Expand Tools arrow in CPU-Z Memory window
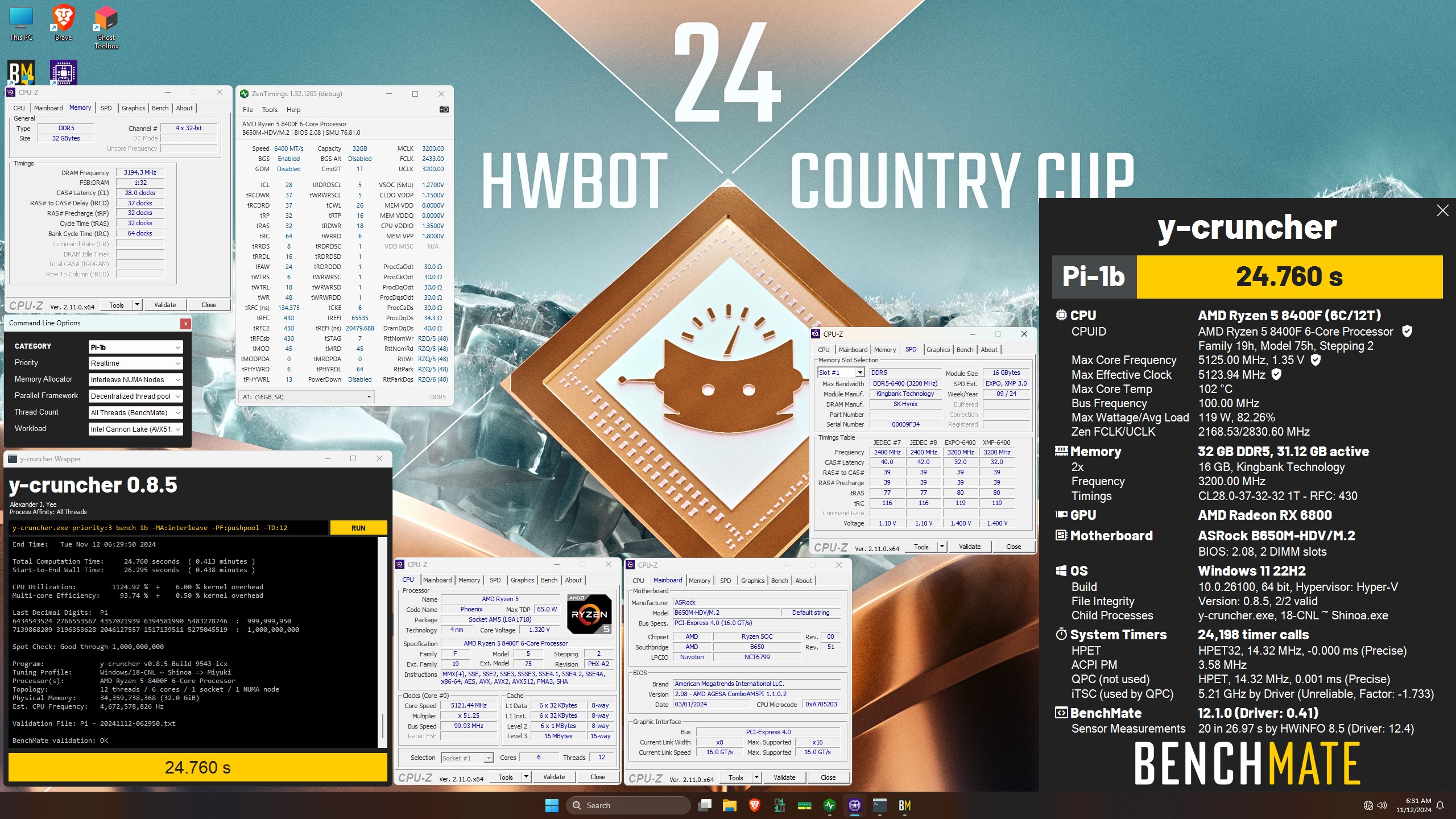The width and height of the screenshot is (1456, 819). point(137,305)
